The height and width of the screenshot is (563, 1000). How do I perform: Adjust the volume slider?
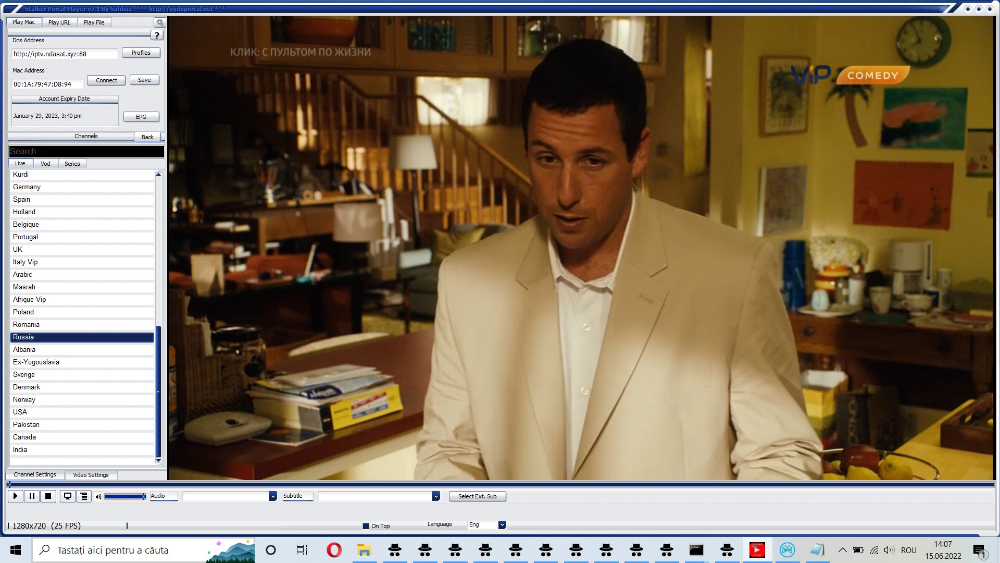tap(125, 496)
